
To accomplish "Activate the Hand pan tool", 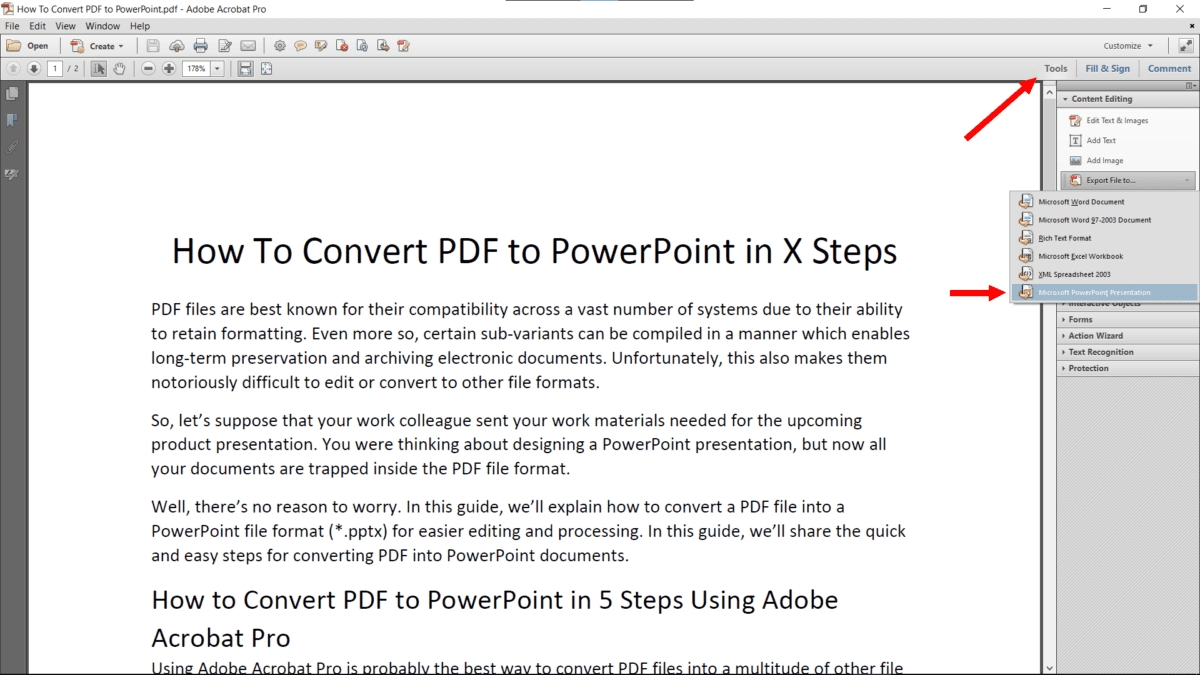I will tap(119, 69).
